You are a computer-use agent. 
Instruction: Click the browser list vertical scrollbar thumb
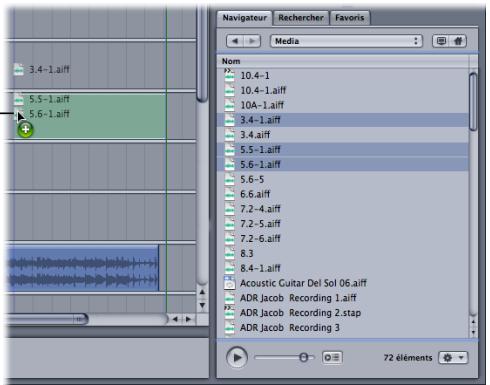tap(473, 102)
